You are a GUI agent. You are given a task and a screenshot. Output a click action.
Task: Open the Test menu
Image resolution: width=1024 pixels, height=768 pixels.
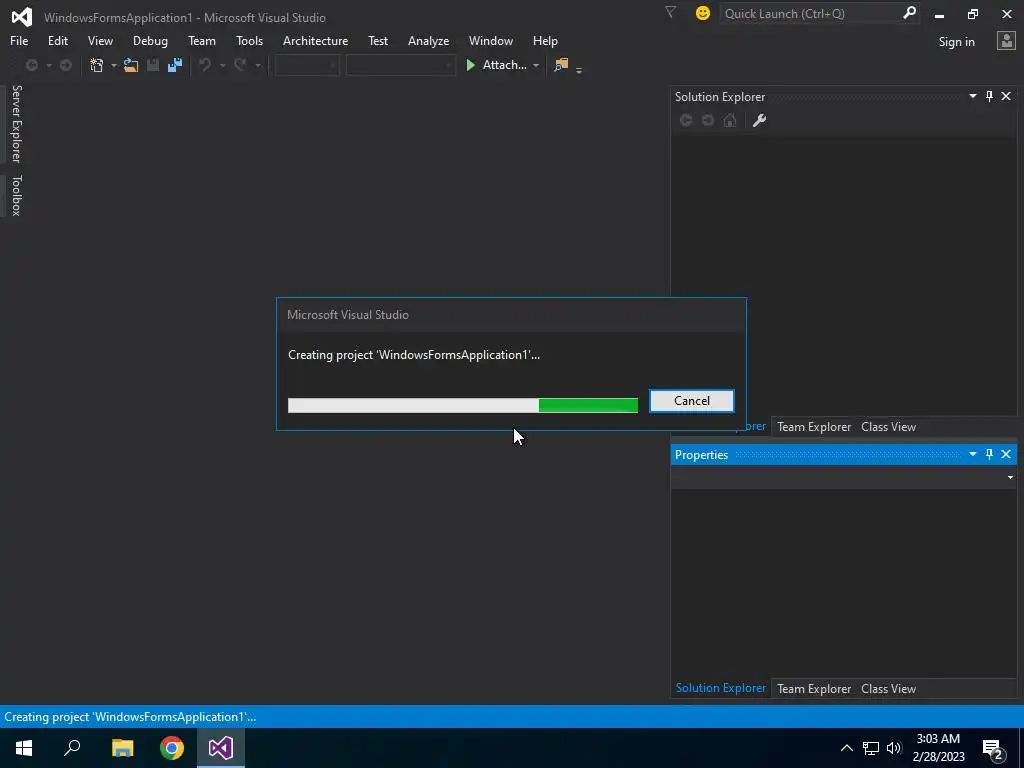[378, 40]
